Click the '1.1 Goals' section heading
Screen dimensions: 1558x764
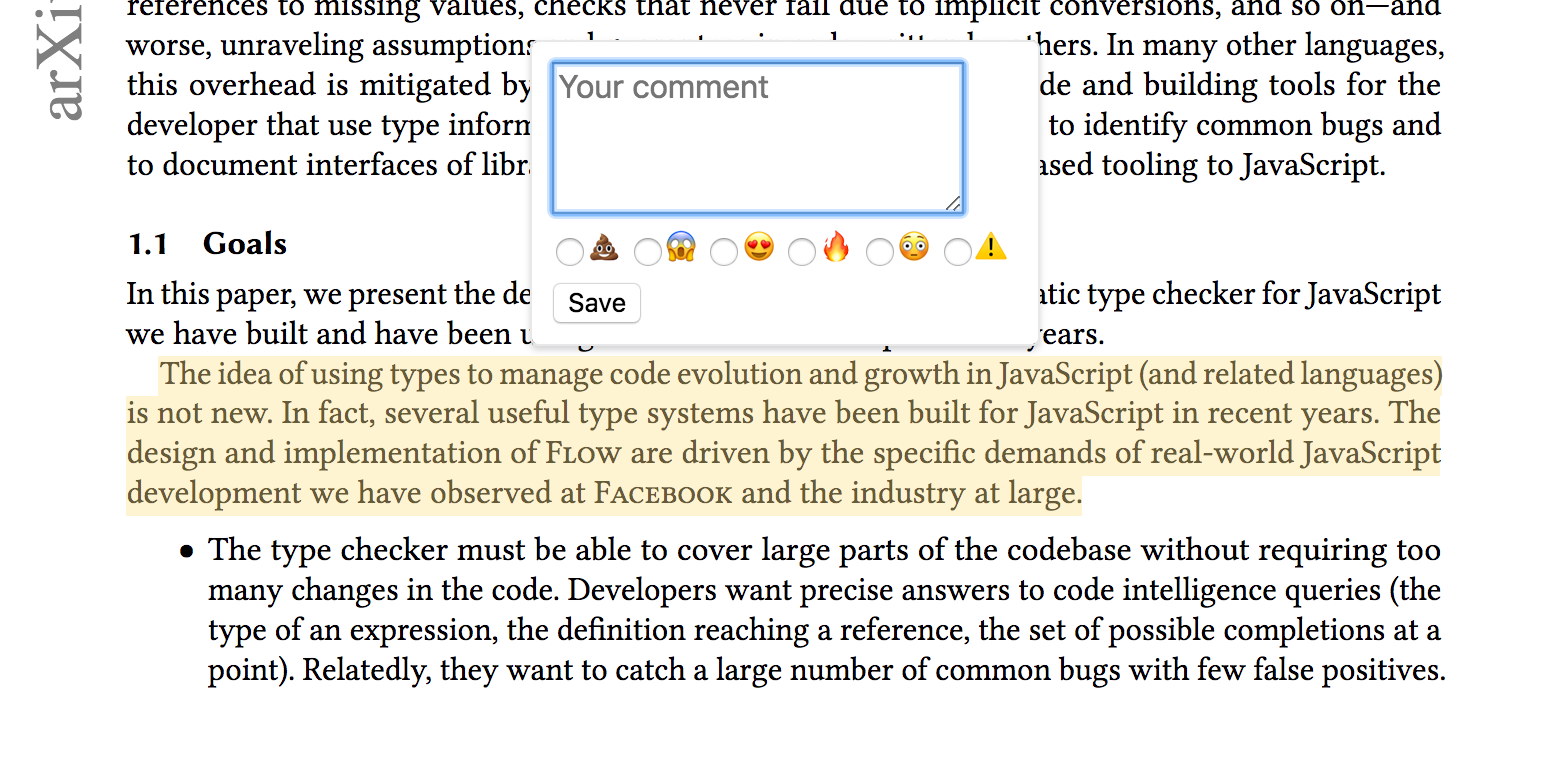pos(207,244)
